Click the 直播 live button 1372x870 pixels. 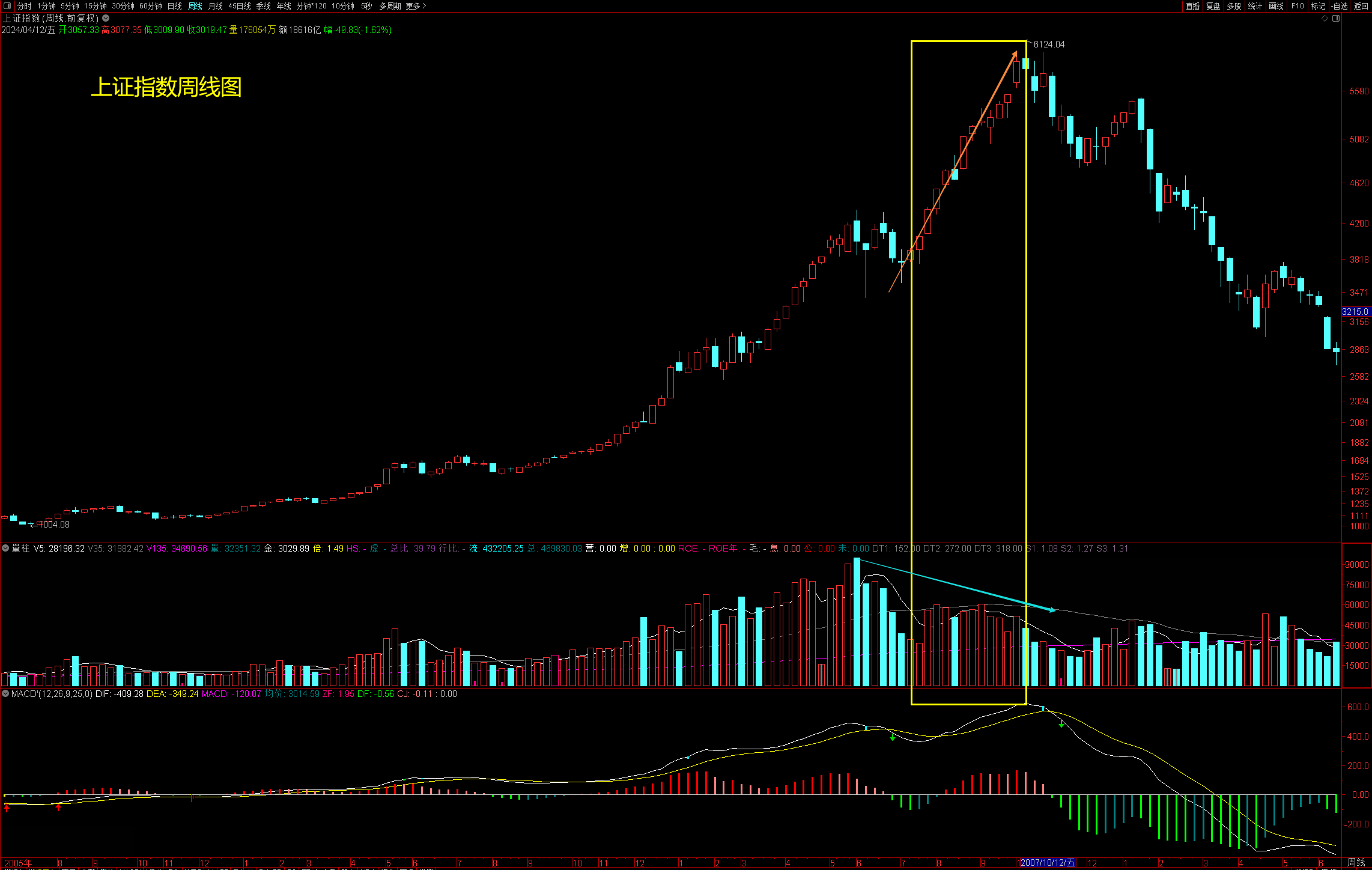coord(1192,6)
